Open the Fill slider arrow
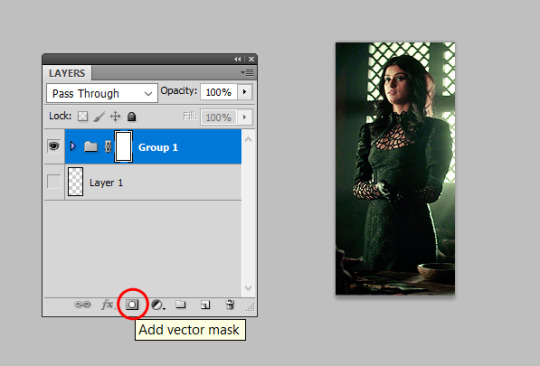The height and width of the screenshot is (366, 540). tap(245, 117)
